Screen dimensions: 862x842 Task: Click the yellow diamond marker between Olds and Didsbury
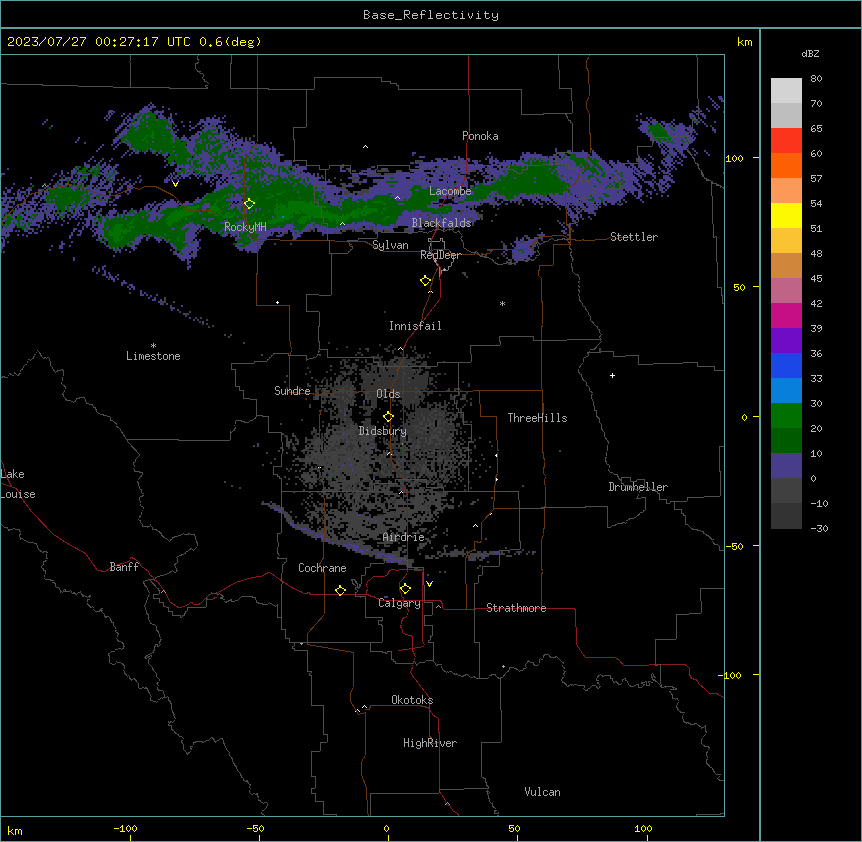click(388, 417)
